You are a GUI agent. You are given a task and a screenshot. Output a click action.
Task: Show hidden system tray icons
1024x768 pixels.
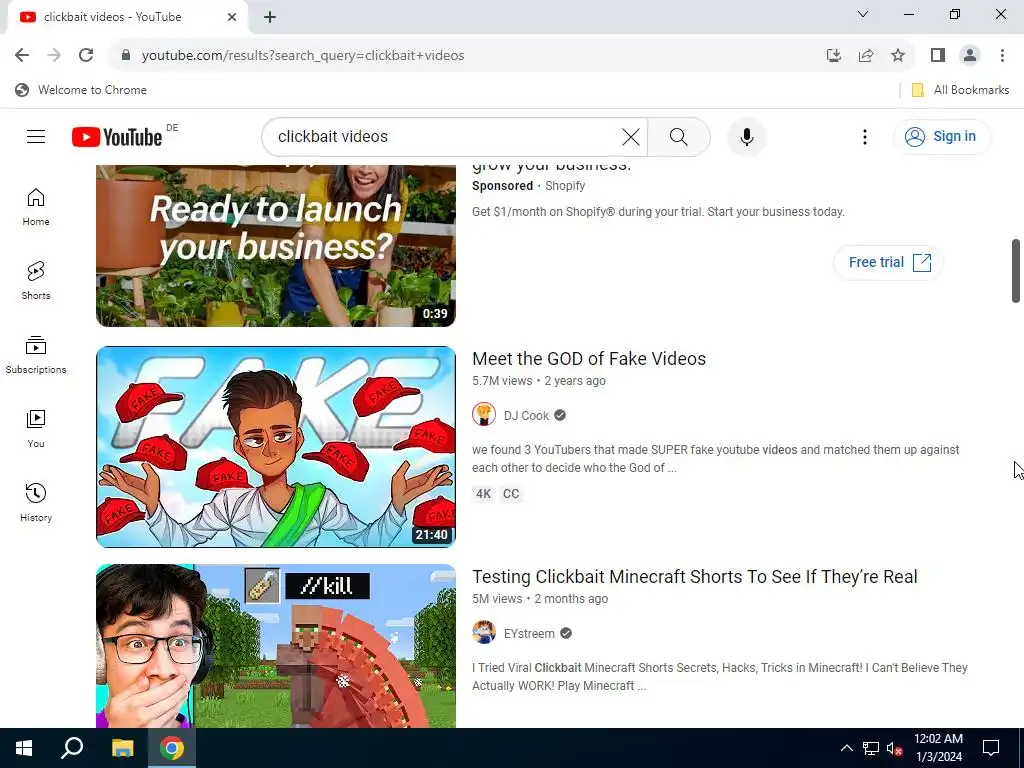click(x=846, y=748)
